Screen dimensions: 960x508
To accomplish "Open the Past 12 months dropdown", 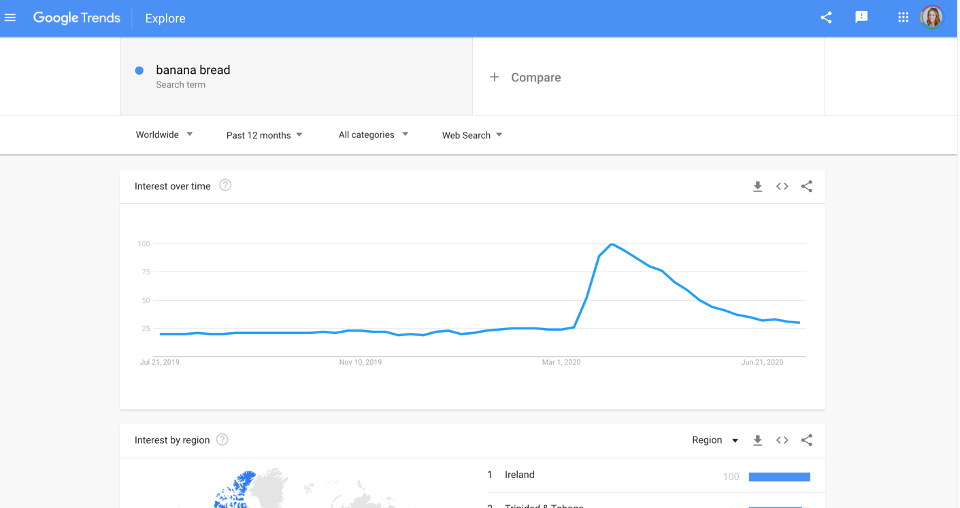I will pos(264,135).
